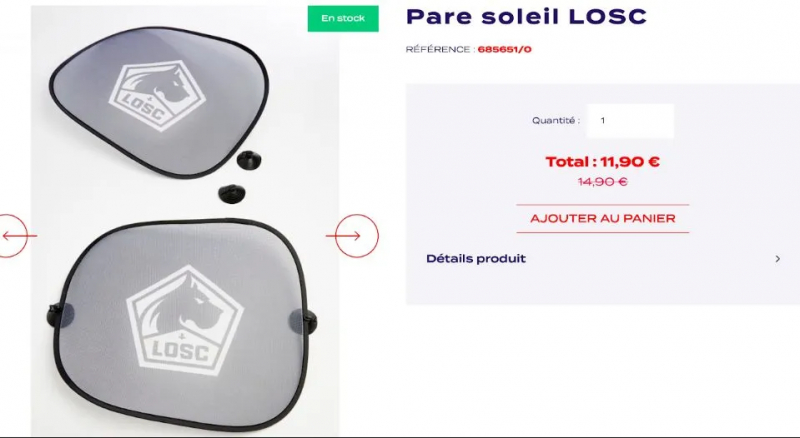Click the Quantité label text
Image resolution: width=800 pixels, height=438 pixels.
(556, 121)
